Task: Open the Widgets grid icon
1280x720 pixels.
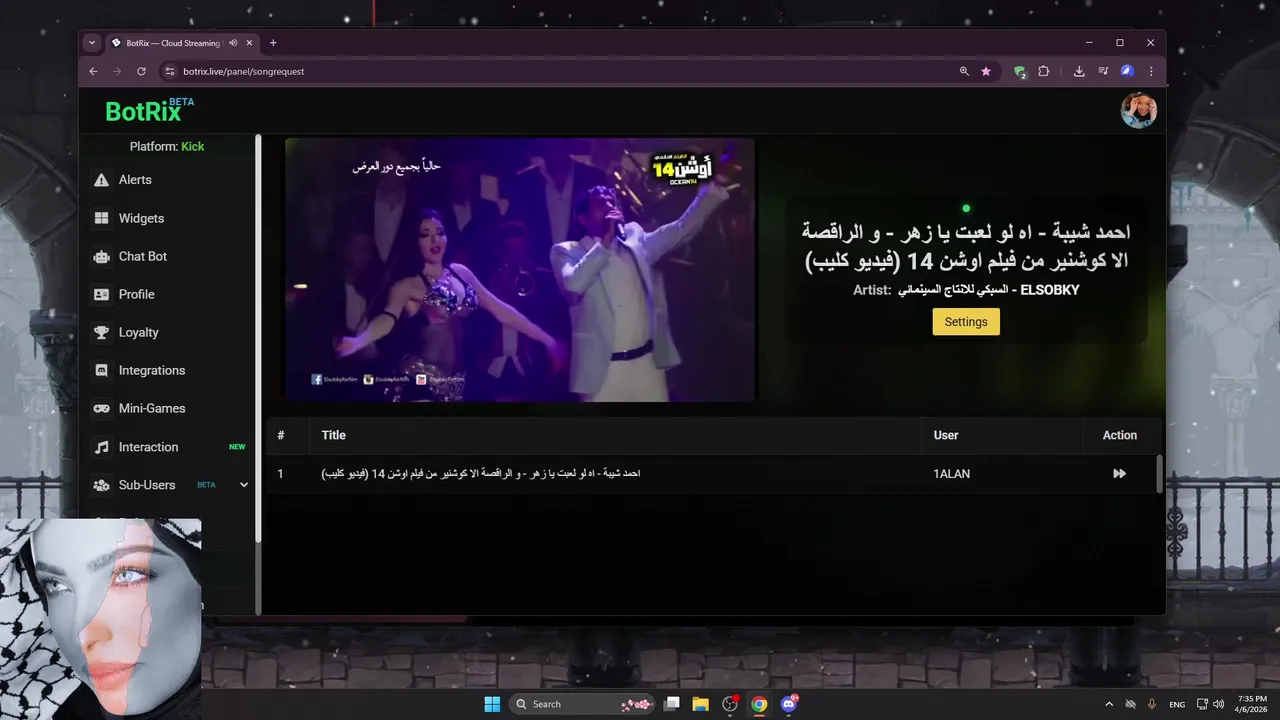Action: point(101,218)
